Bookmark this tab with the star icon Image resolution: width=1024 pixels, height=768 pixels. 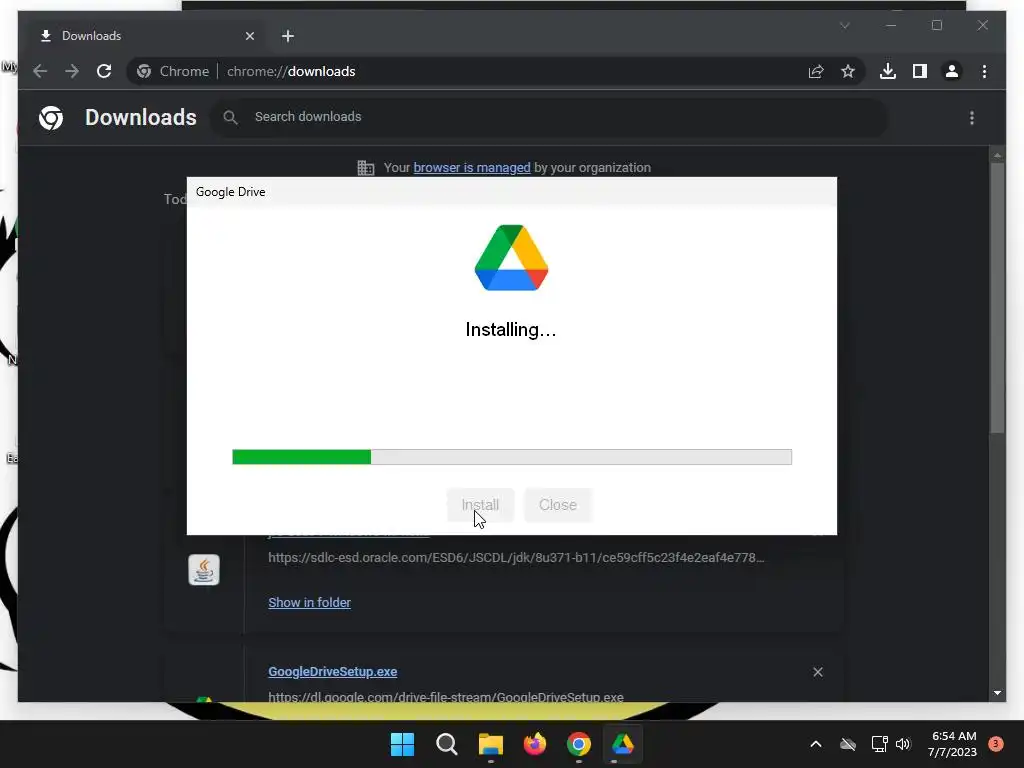pos(848,71)
